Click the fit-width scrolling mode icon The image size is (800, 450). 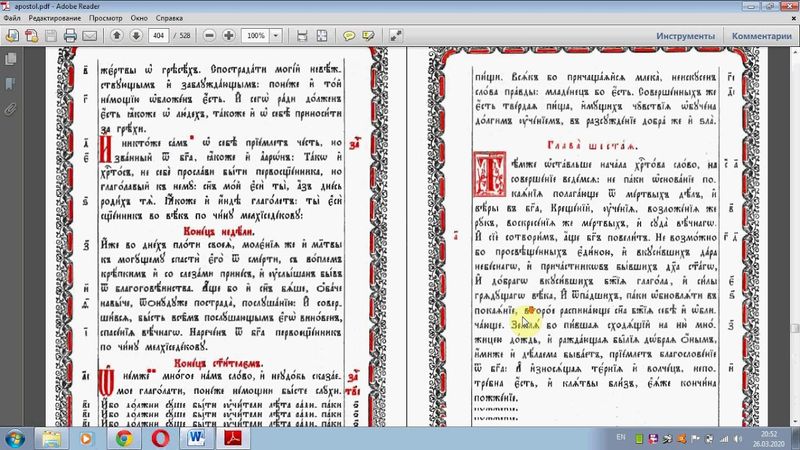point(301,36)
